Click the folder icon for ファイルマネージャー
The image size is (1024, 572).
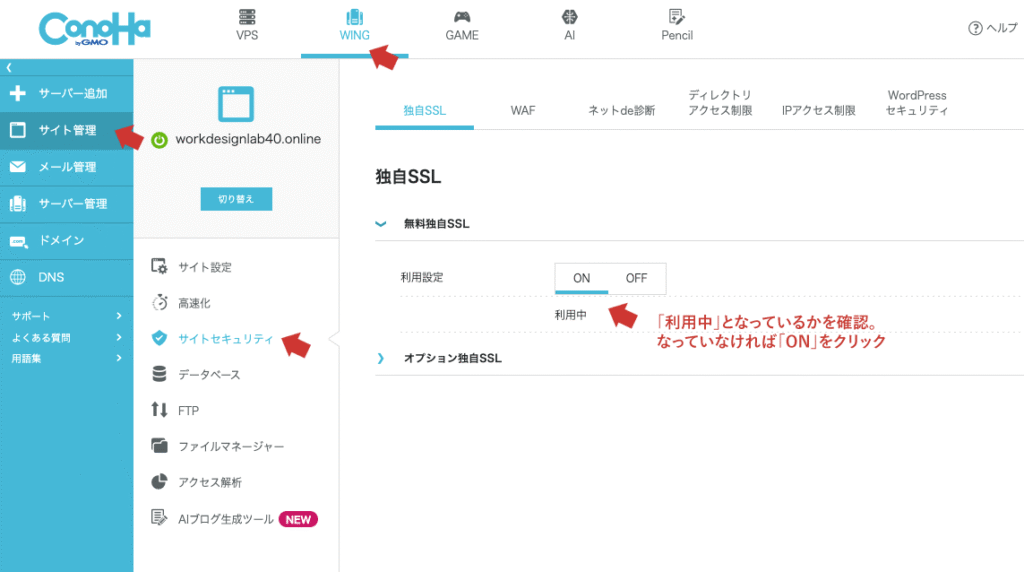(159, 446)
